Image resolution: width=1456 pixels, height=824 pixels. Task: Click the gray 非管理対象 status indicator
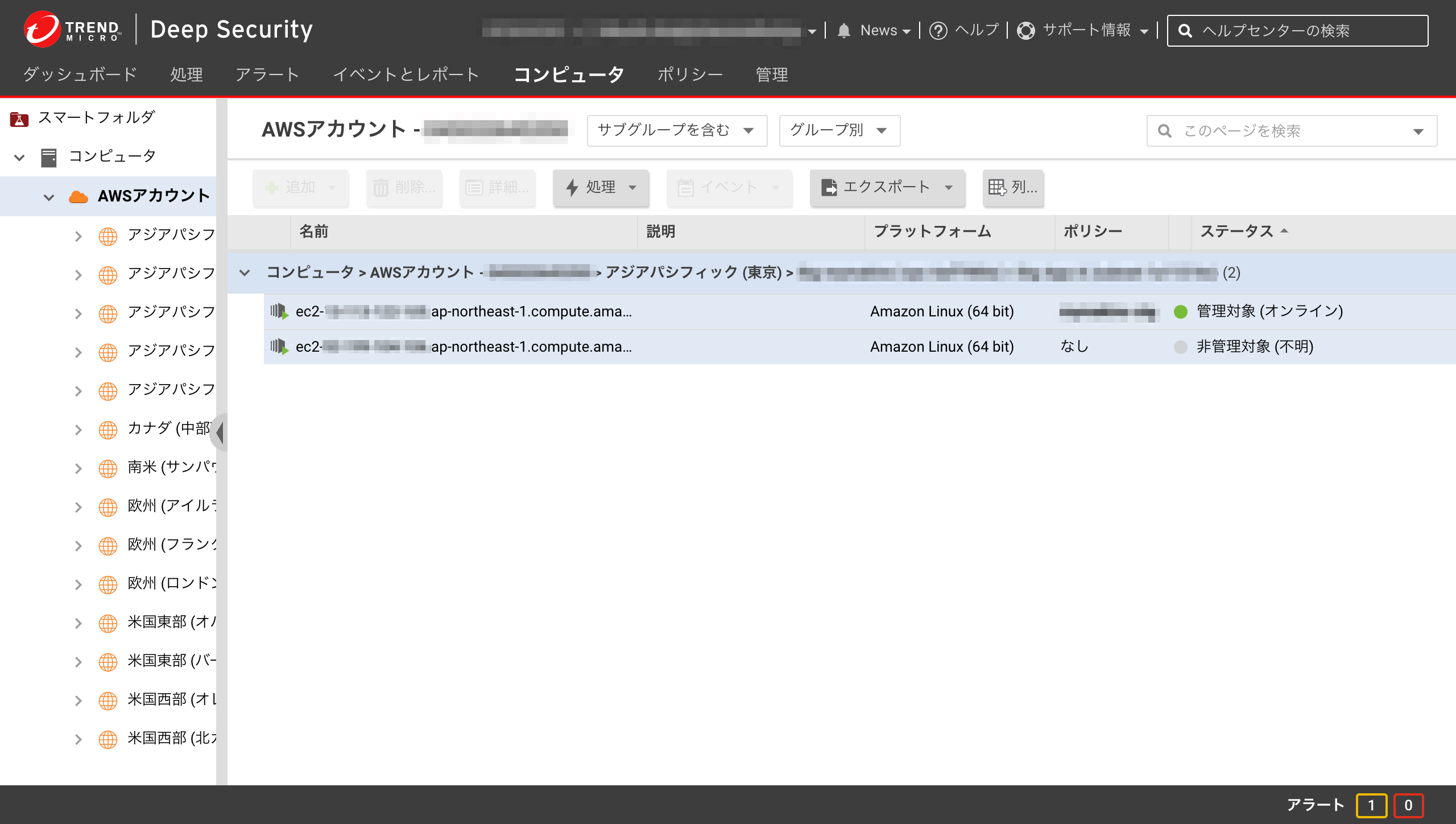point(1181,347)
